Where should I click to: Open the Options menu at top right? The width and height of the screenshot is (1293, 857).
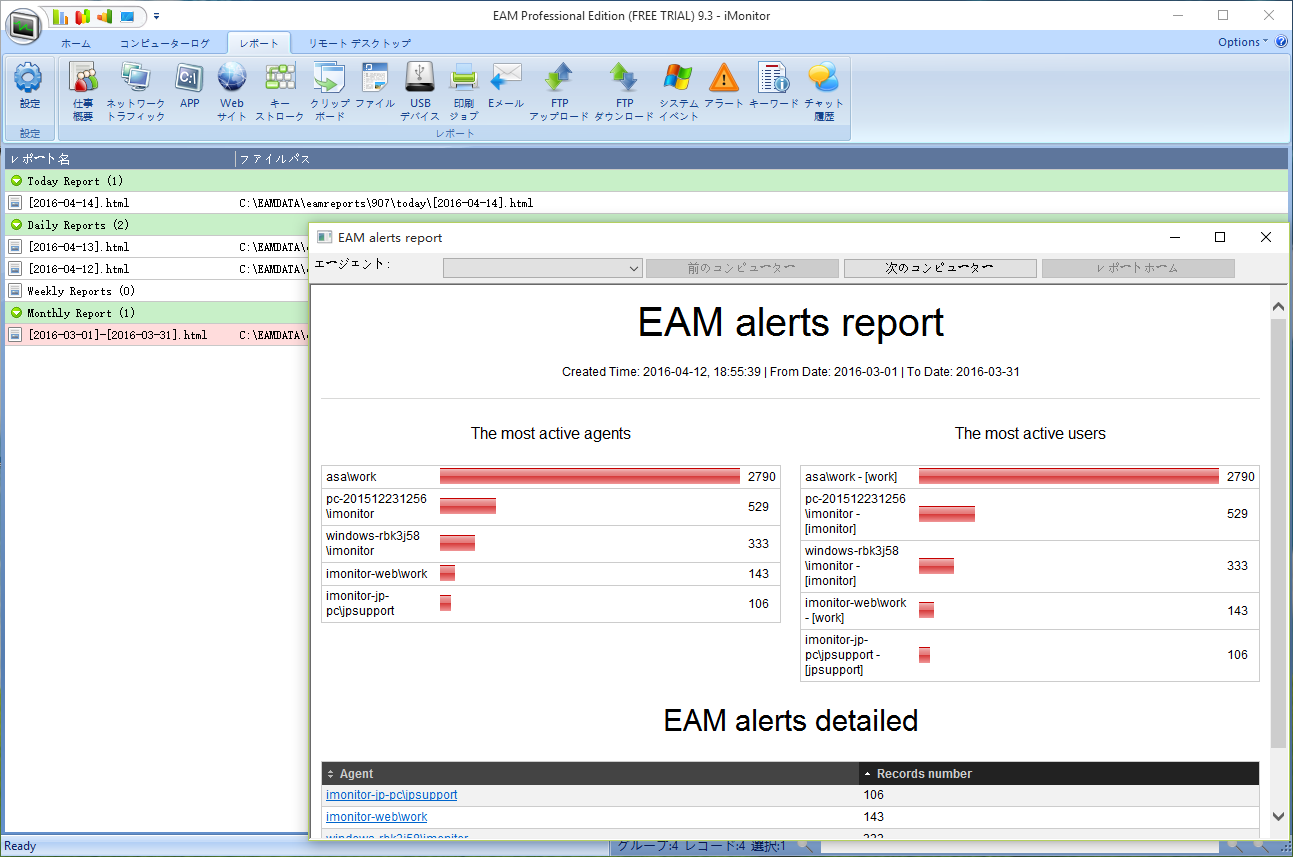[1242, 42]
